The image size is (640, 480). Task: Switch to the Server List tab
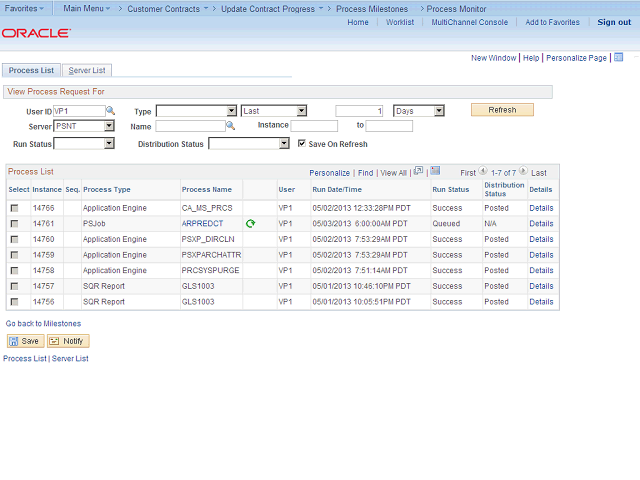pyautogui.click(x=87, y=71)
